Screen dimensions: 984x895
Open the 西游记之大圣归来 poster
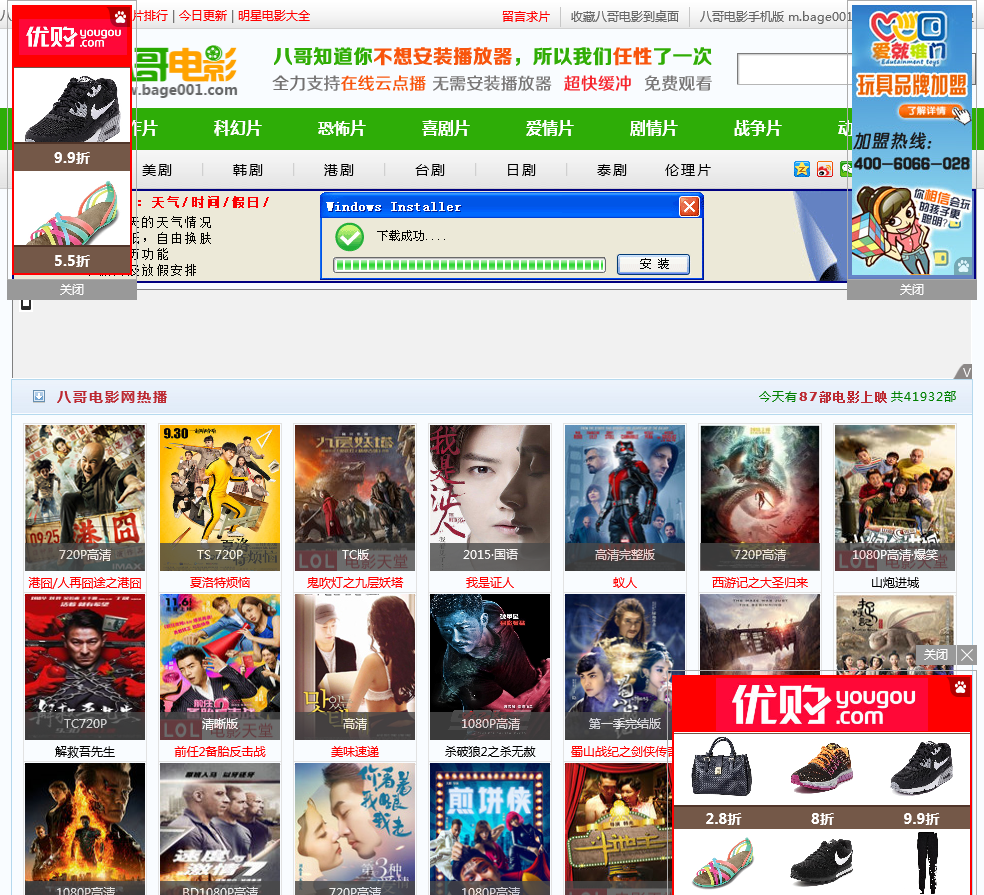pyautogui.click(x=760, y=498)
